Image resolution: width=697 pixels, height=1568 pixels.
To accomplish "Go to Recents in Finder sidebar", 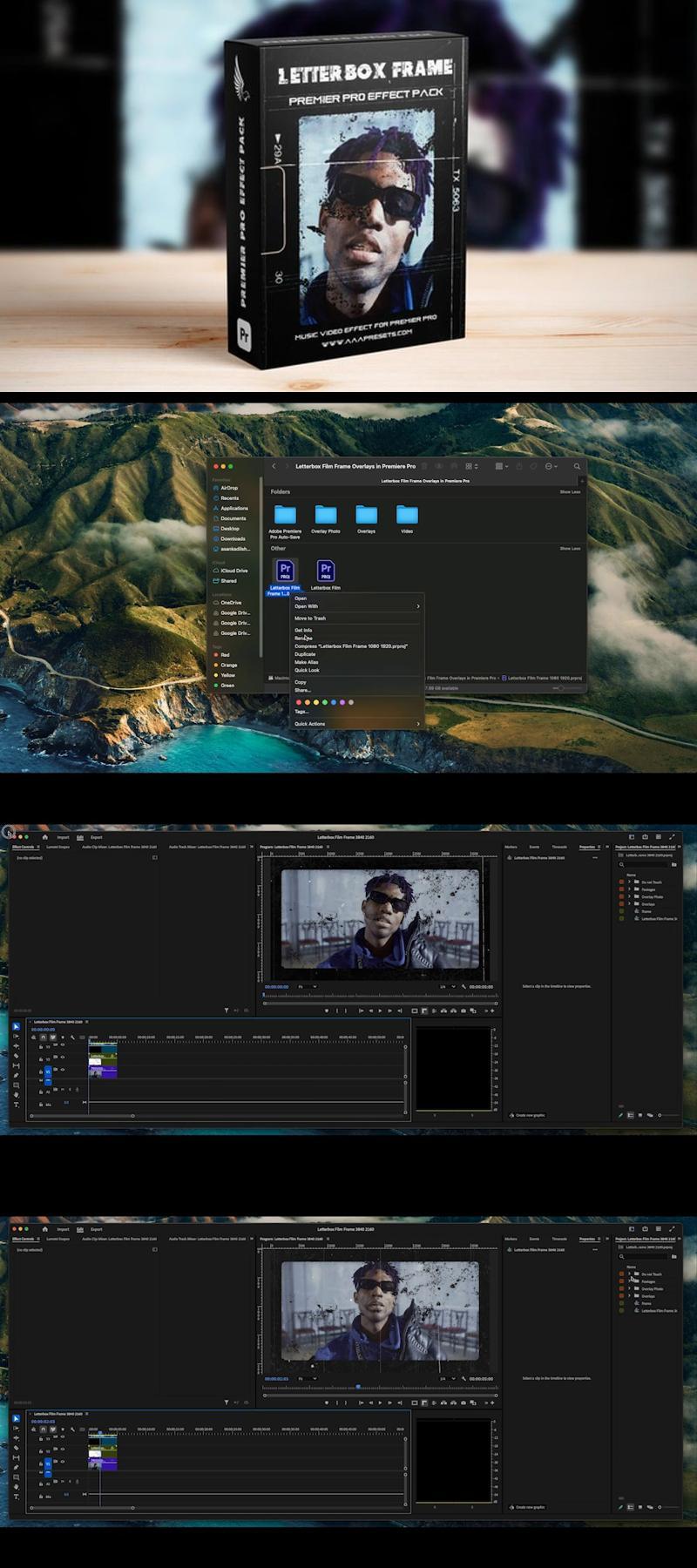I will pyautogui.click(x=226, y=498).
